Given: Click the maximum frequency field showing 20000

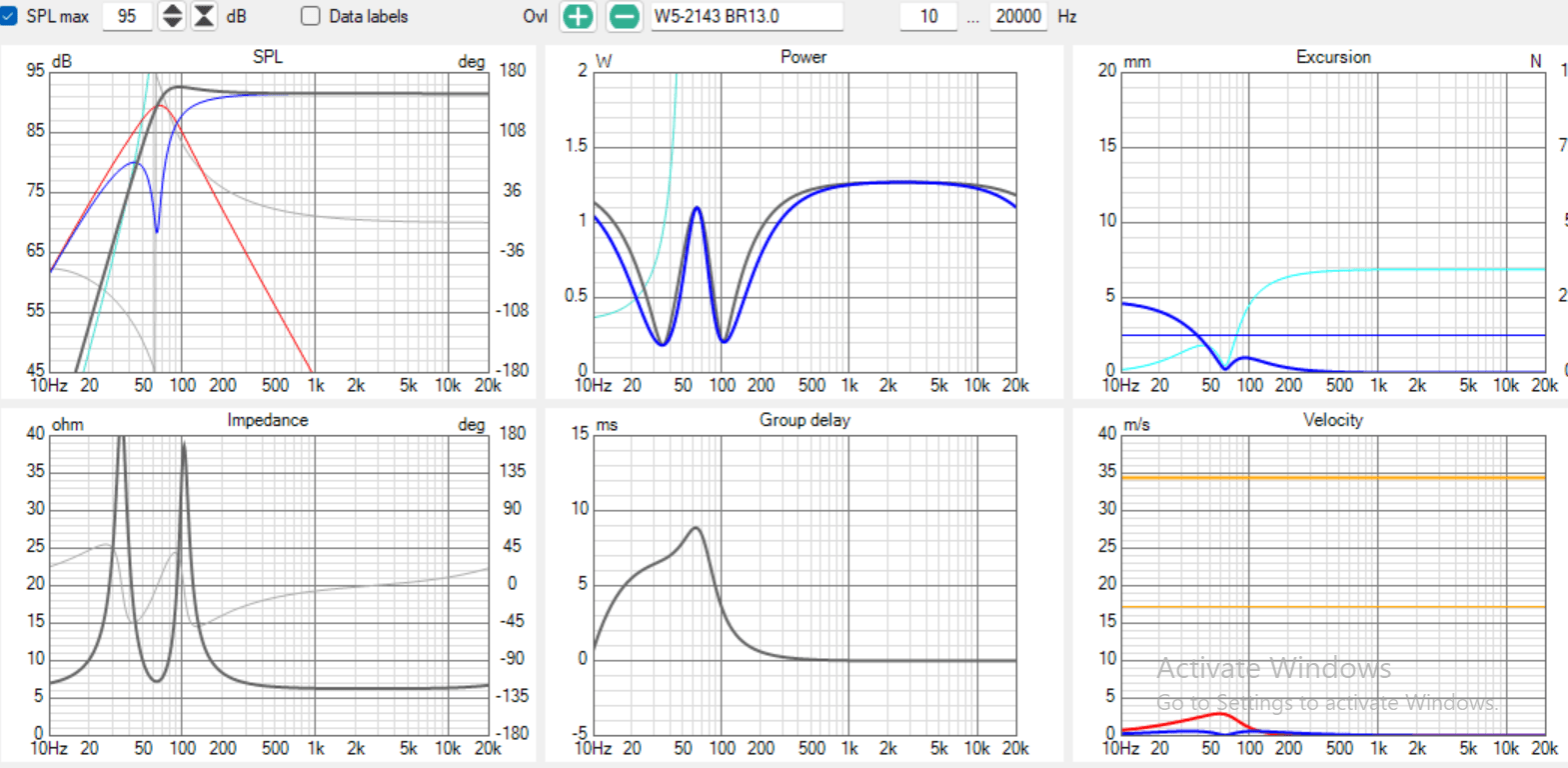Looking at the screenshot, I should pyautogui.click(x=1018, y=16).
